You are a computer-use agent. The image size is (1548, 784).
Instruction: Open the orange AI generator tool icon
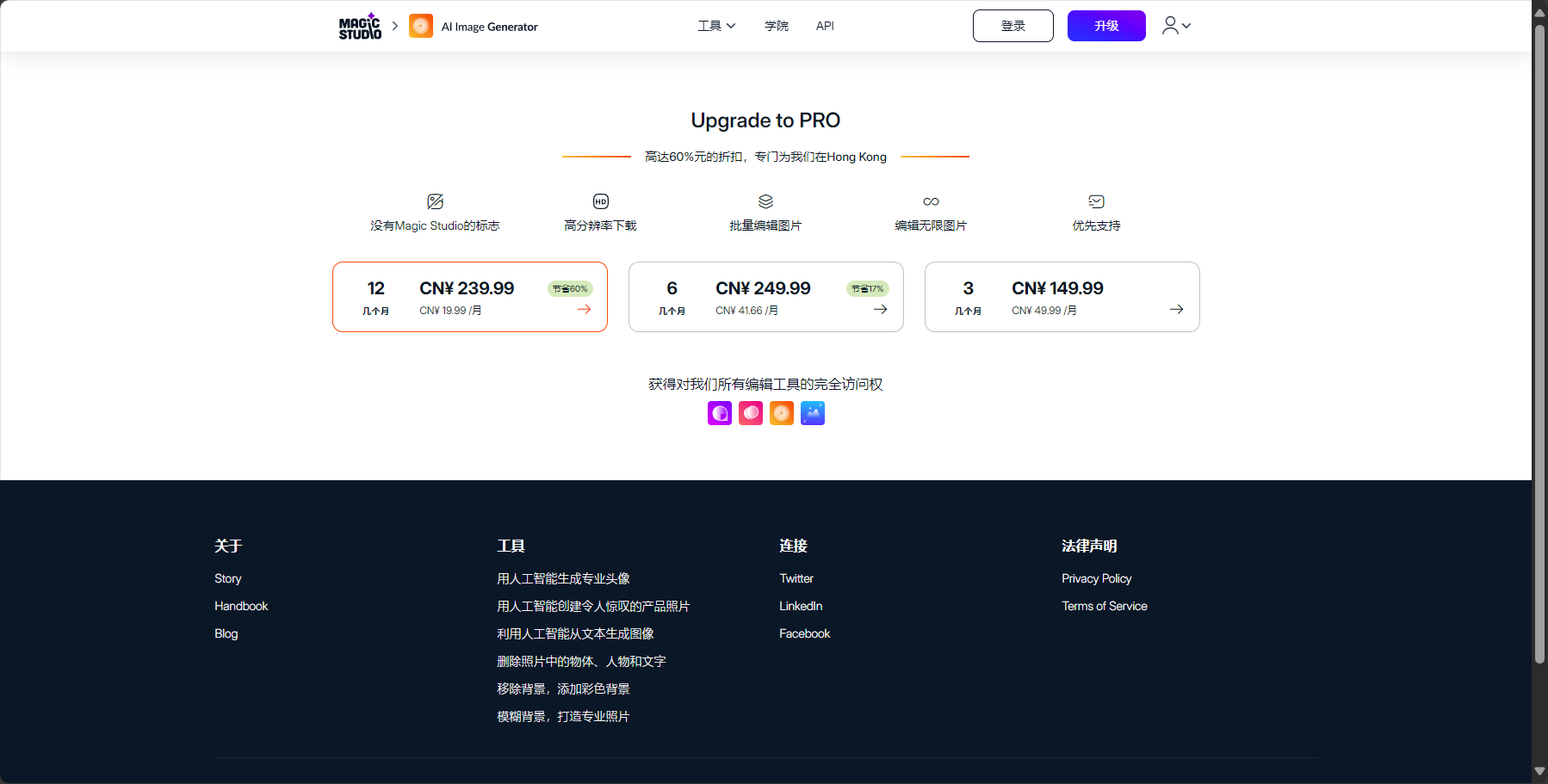(782, 413)
